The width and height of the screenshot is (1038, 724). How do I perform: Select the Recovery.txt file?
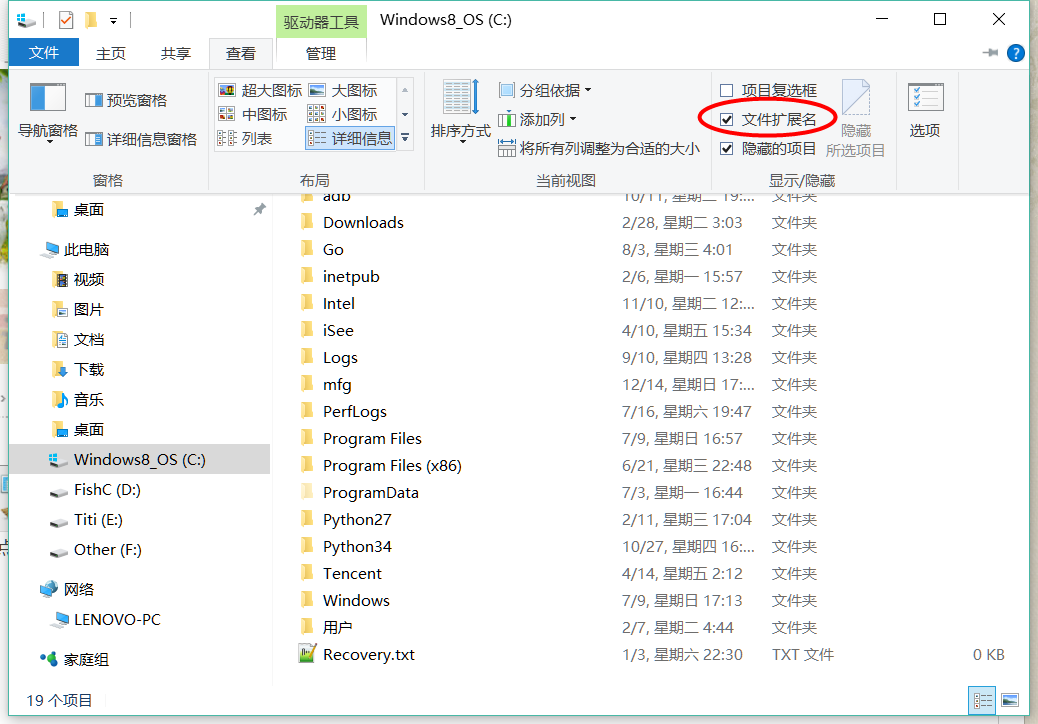click(x=368, y=655)
